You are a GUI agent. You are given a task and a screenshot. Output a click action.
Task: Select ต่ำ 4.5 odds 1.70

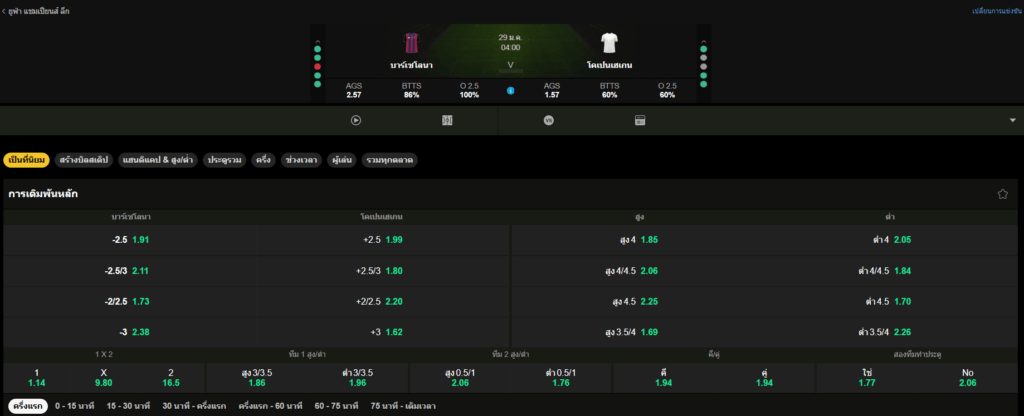[891, 301]
